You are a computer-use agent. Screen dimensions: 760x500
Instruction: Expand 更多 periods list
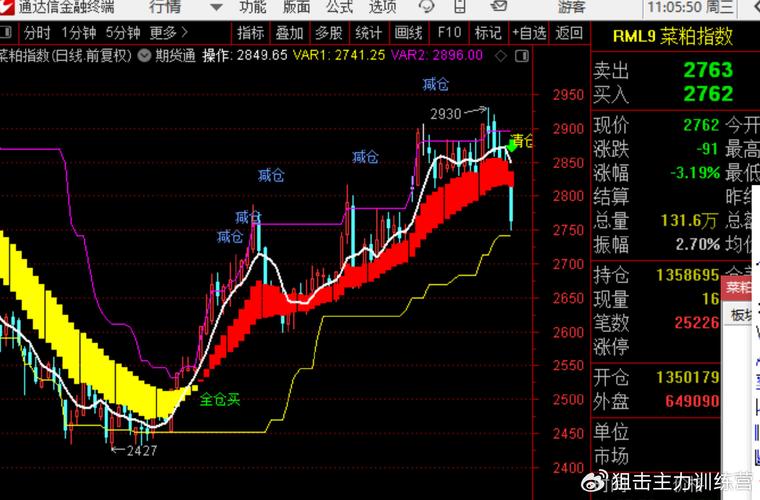pyautogui.click(x=168, y=33)
